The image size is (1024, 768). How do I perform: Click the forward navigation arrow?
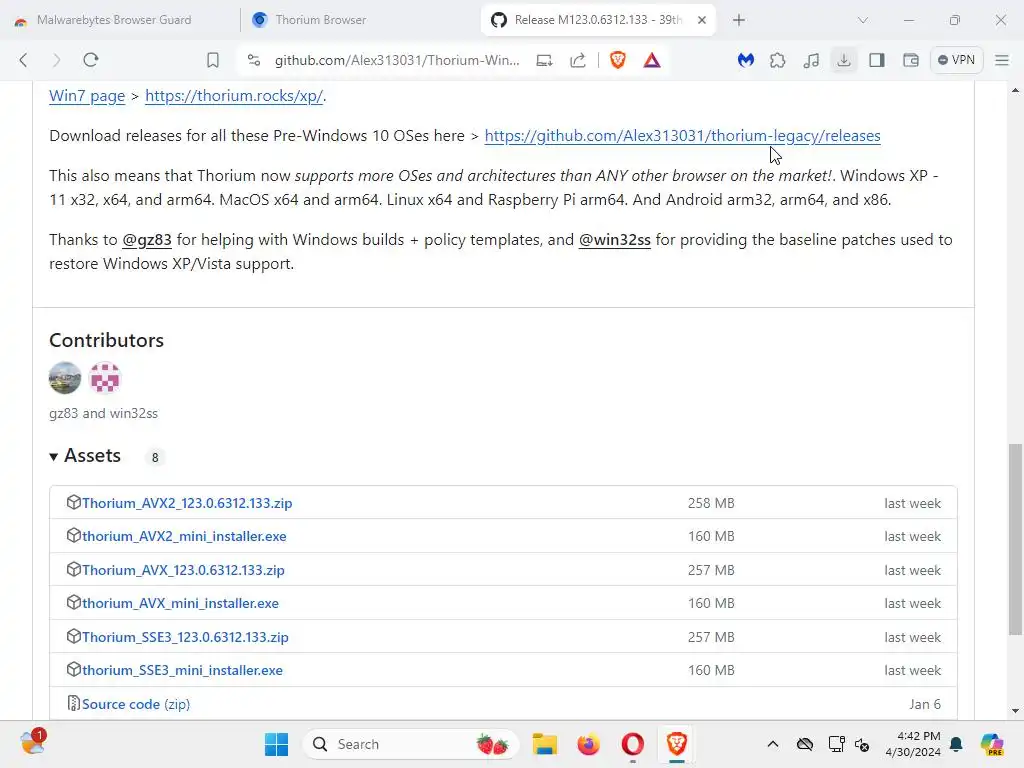56,60
